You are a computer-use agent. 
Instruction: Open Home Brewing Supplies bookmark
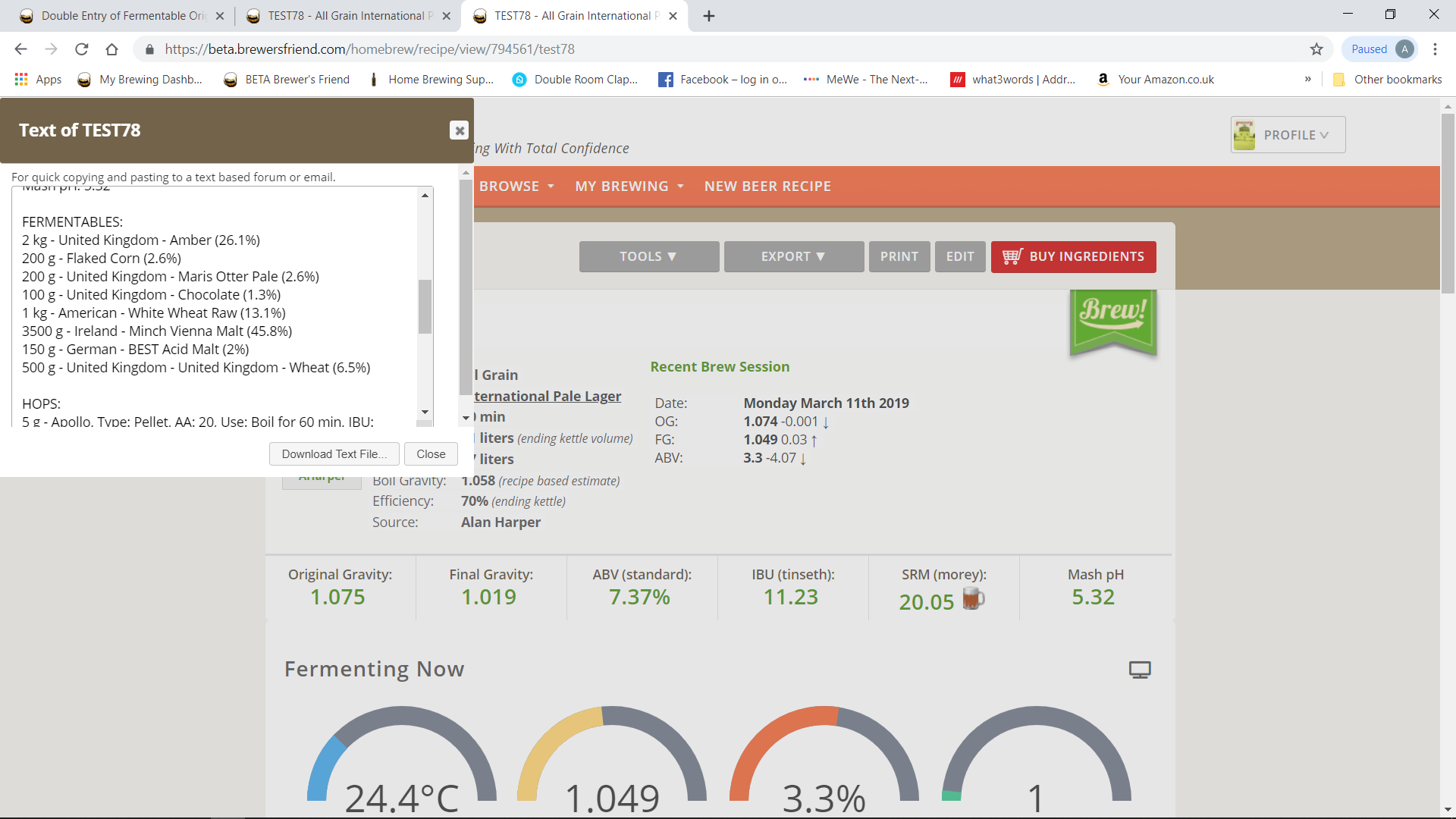(430, 80)
